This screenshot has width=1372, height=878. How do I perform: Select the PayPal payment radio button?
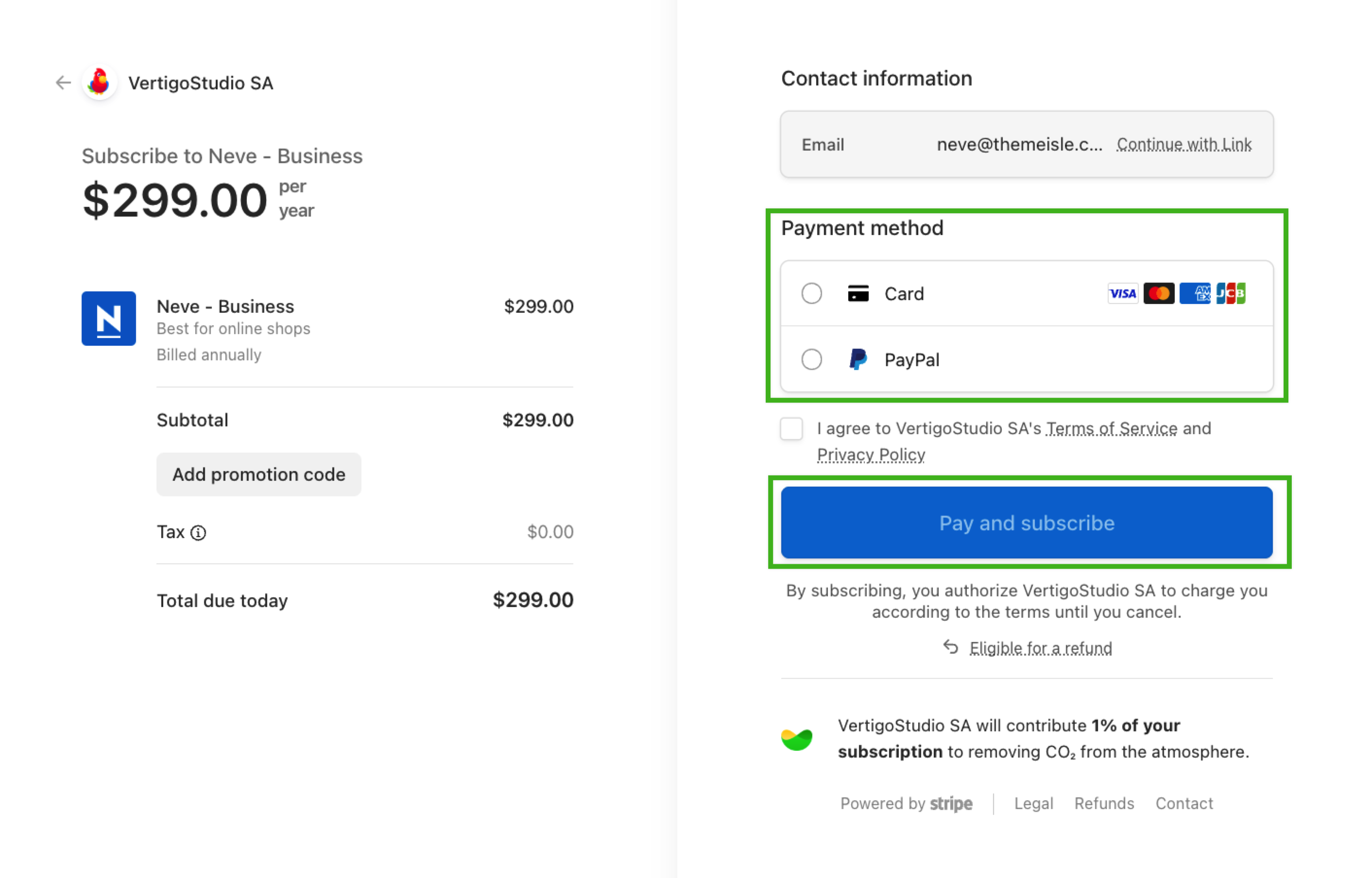coord(811,359)
